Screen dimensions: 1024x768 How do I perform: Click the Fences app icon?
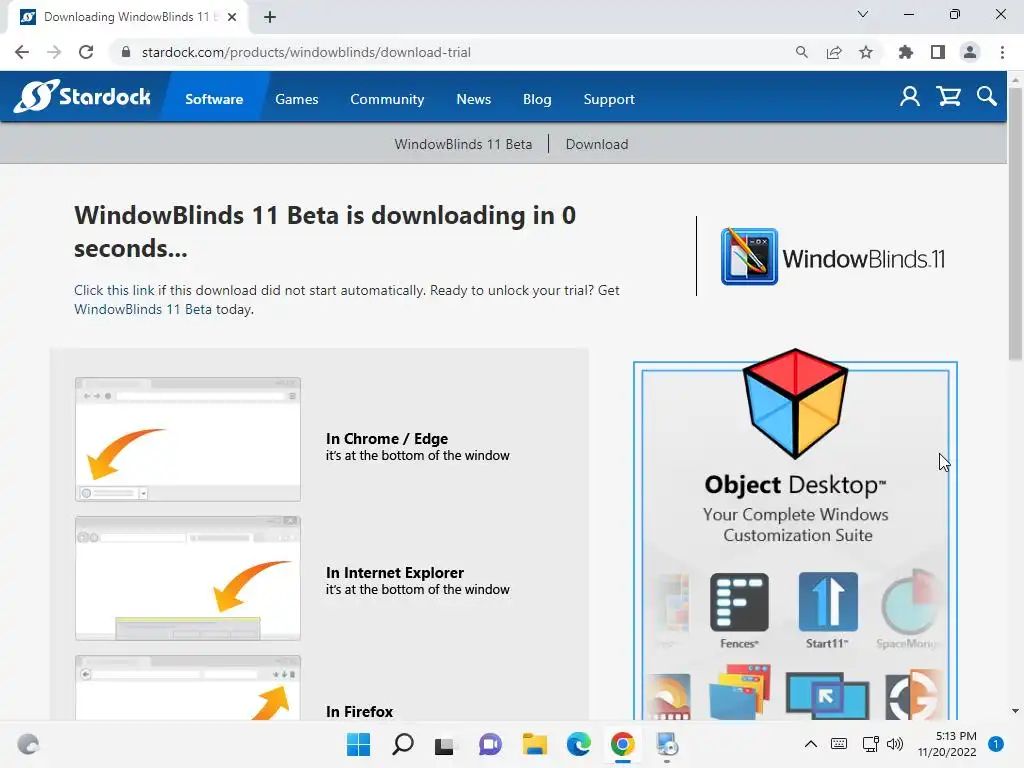(739, 602)
